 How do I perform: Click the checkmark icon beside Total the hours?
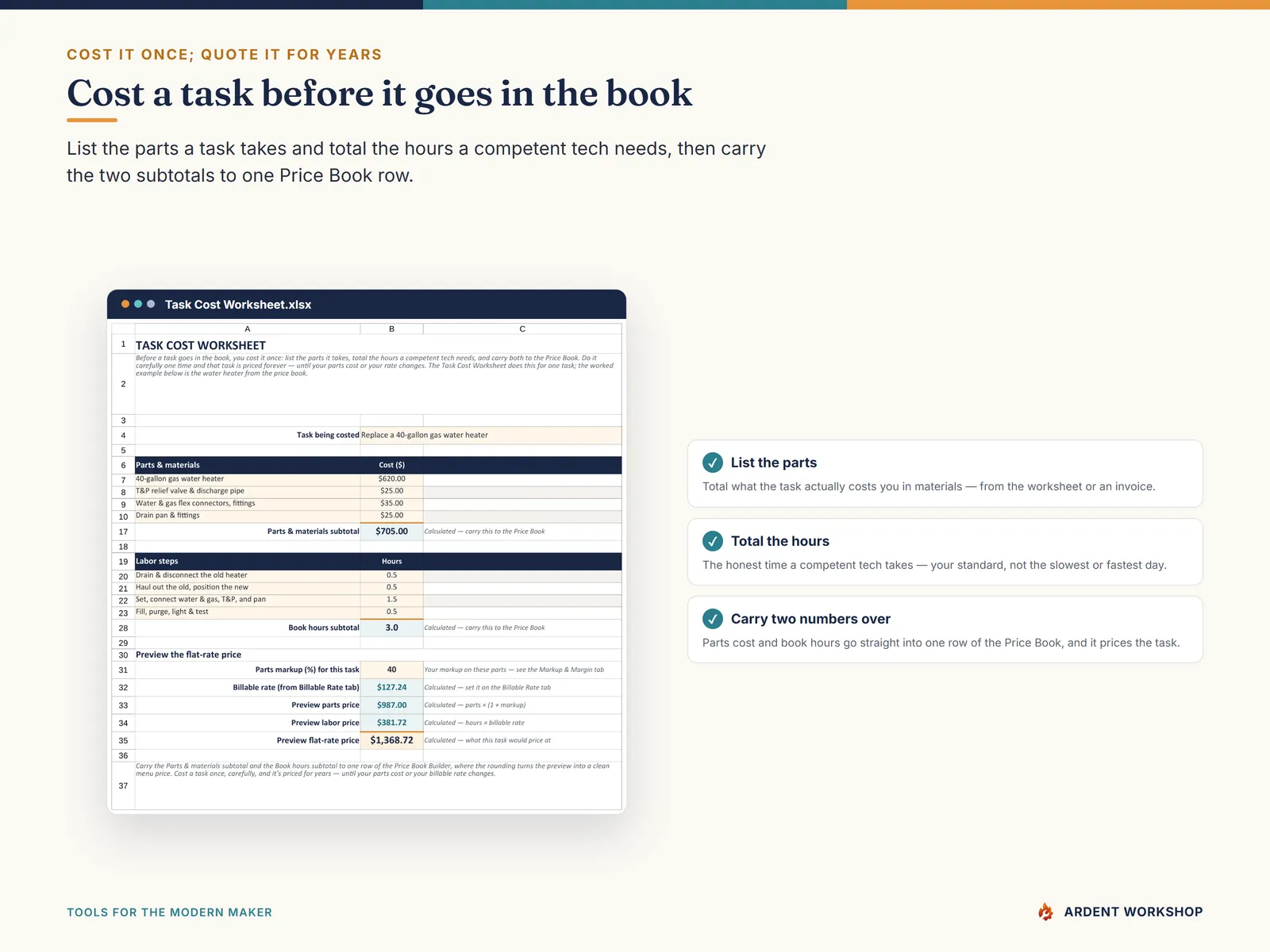click(x=713, y=541)
